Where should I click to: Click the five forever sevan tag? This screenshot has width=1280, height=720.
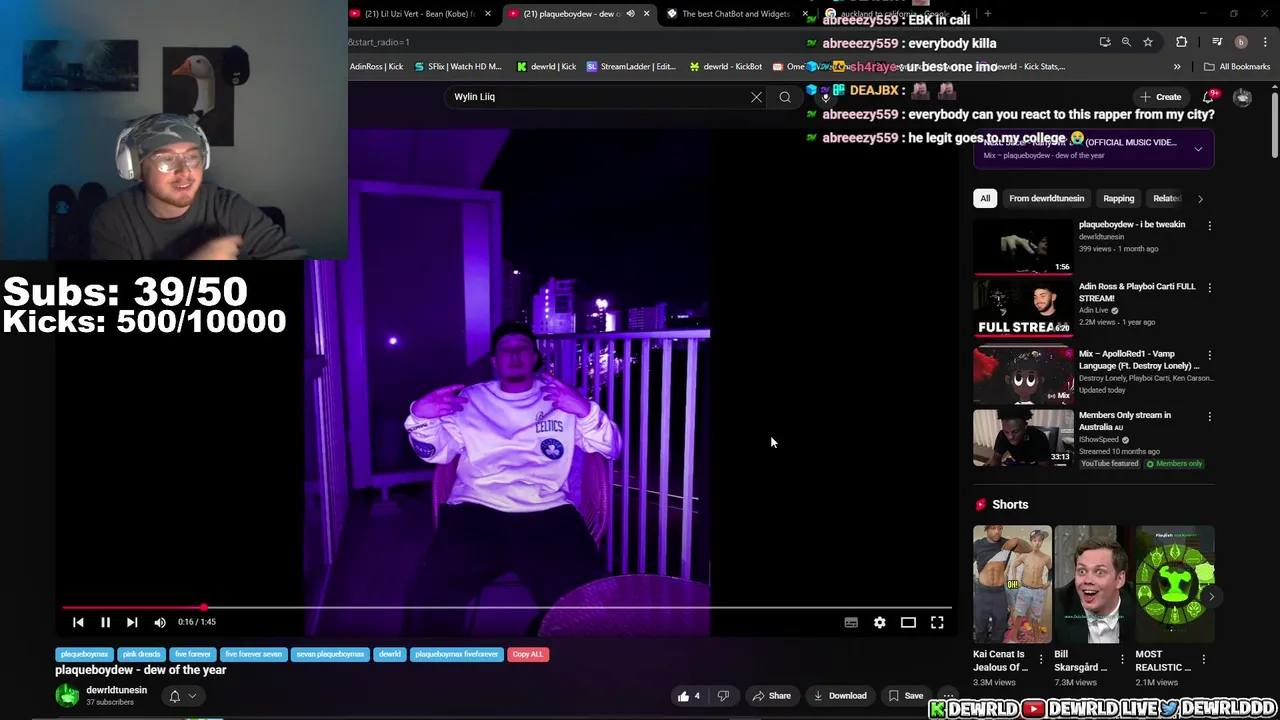(253, 654)
